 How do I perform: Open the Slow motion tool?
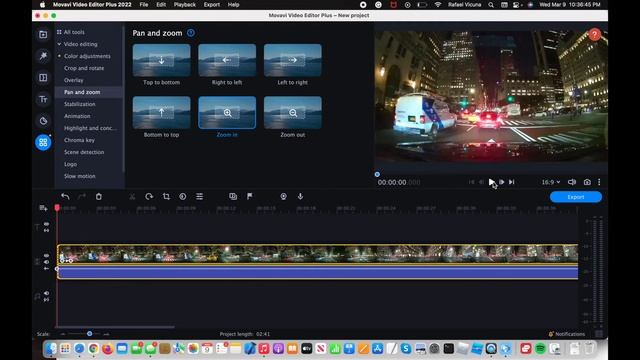[x=80, y=176]
